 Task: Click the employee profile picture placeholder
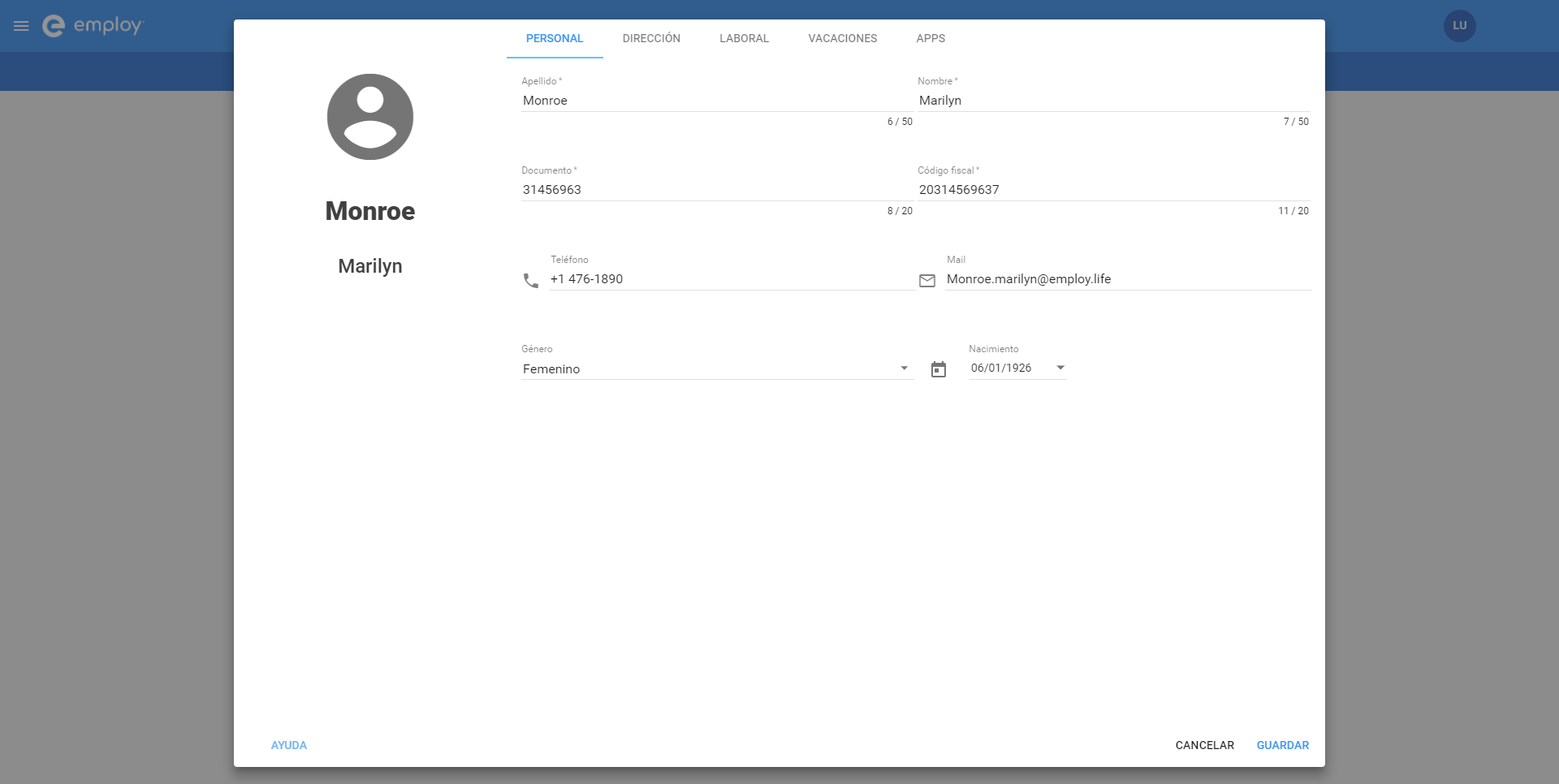point(370,117)
